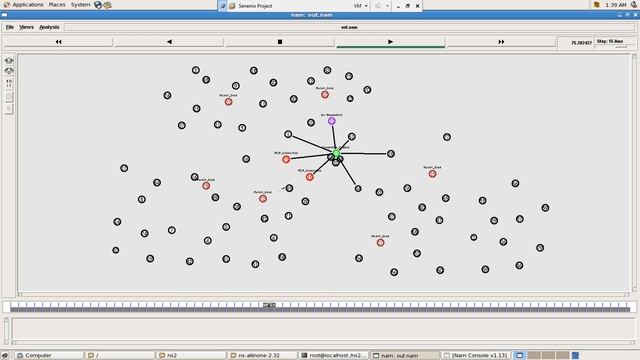Click the edit/view mode icon in left toolbar

pos(9,83)
